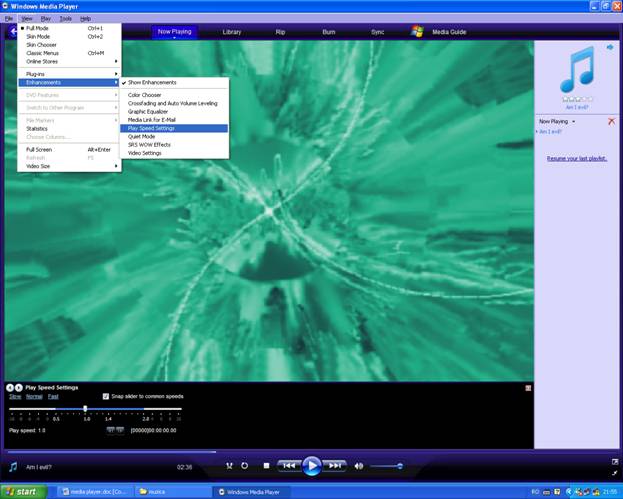The width and height of the screenshot is (623, 499).
Task: Switch to the Rip tab
Action: [280, 32]
